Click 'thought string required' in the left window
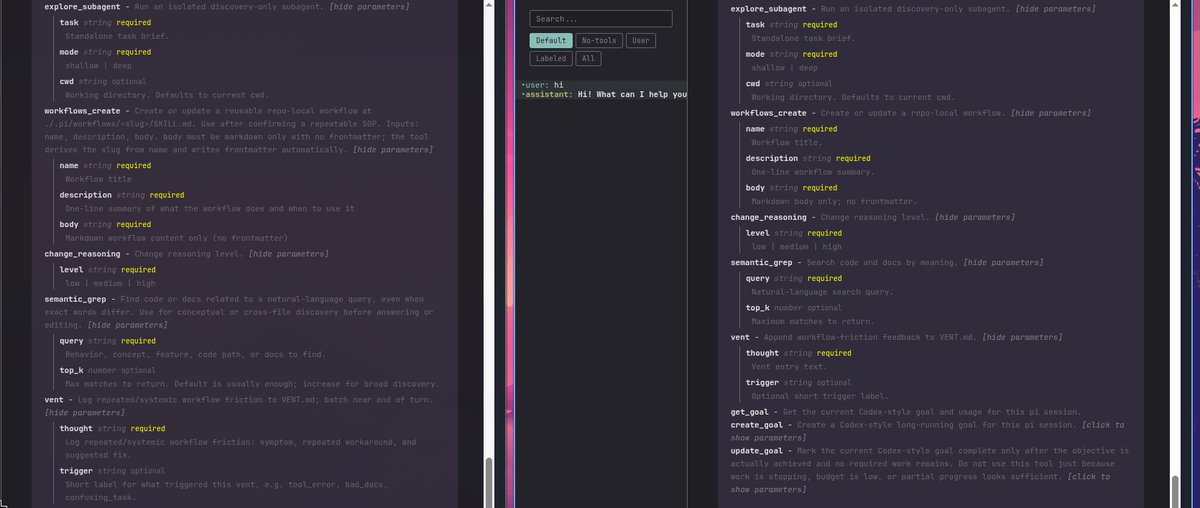This screenshot has width=1200, height=508. (113, 429)
